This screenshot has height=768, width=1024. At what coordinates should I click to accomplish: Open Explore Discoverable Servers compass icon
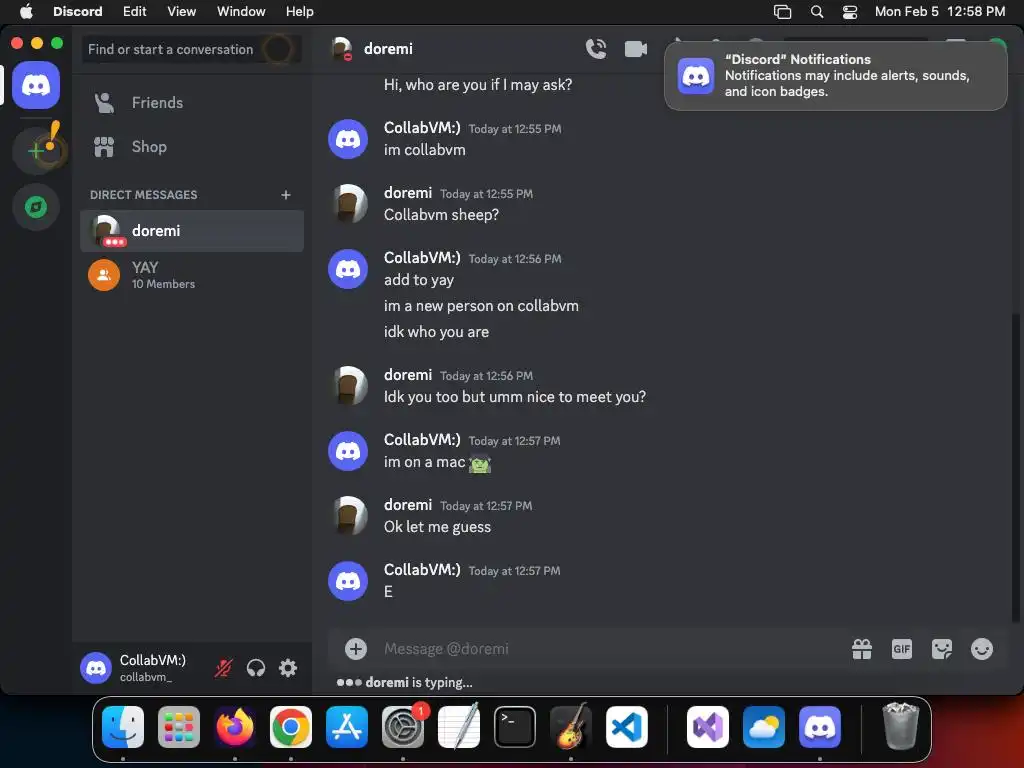coord(36,207)
